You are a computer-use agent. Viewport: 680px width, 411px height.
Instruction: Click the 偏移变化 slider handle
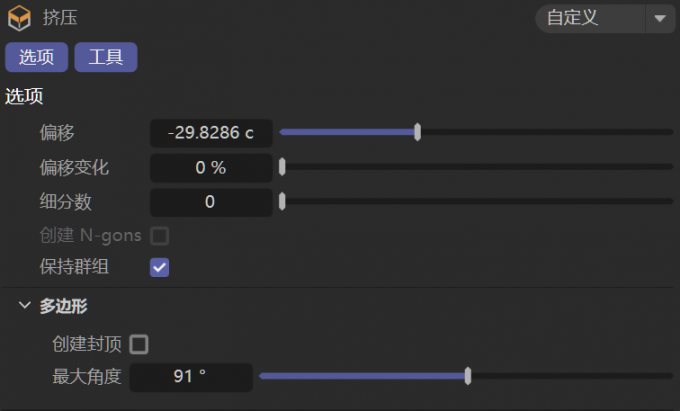click(282, 166)
